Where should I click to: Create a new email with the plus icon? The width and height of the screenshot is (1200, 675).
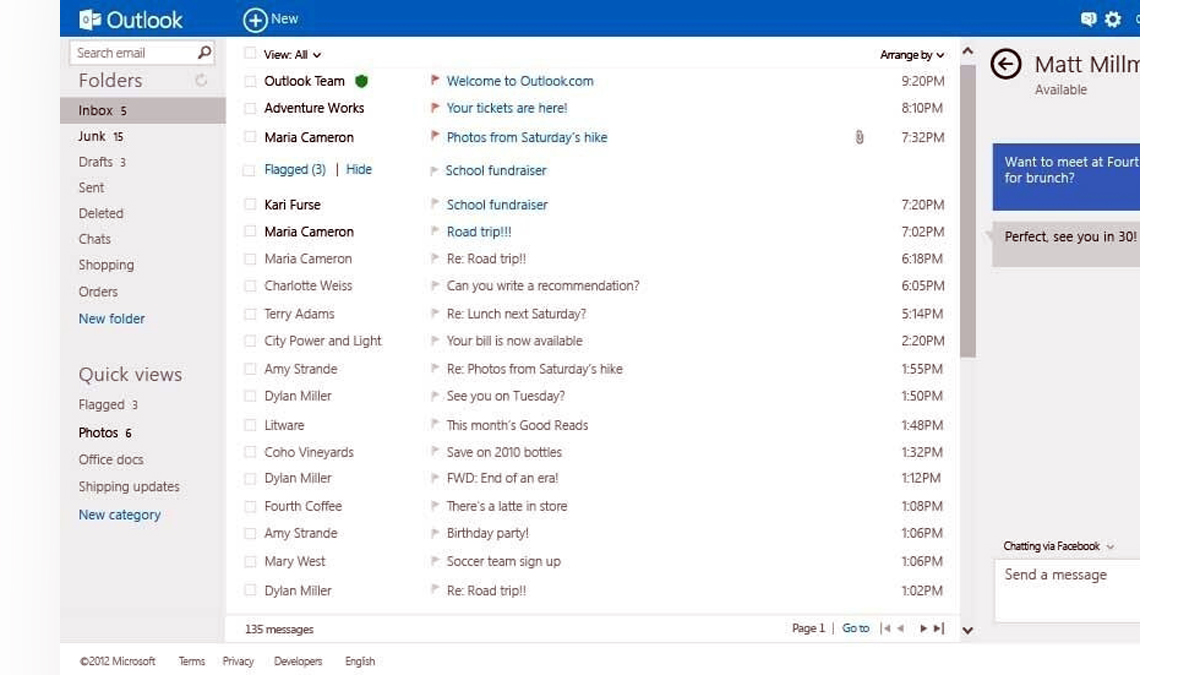[255, 19]
